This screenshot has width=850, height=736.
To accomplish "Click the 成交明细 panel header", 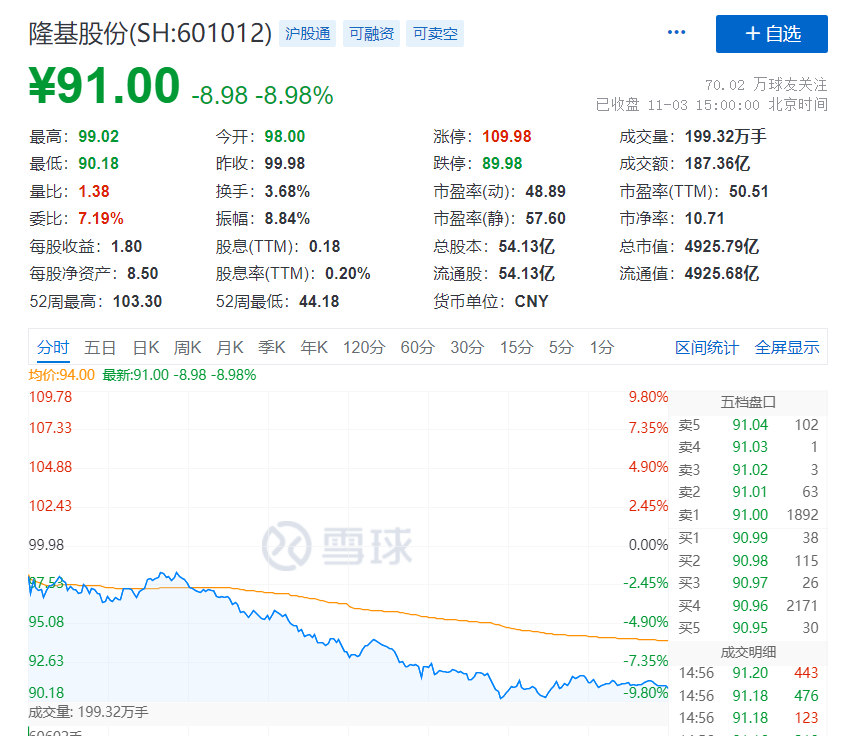I will coord(748,652).
